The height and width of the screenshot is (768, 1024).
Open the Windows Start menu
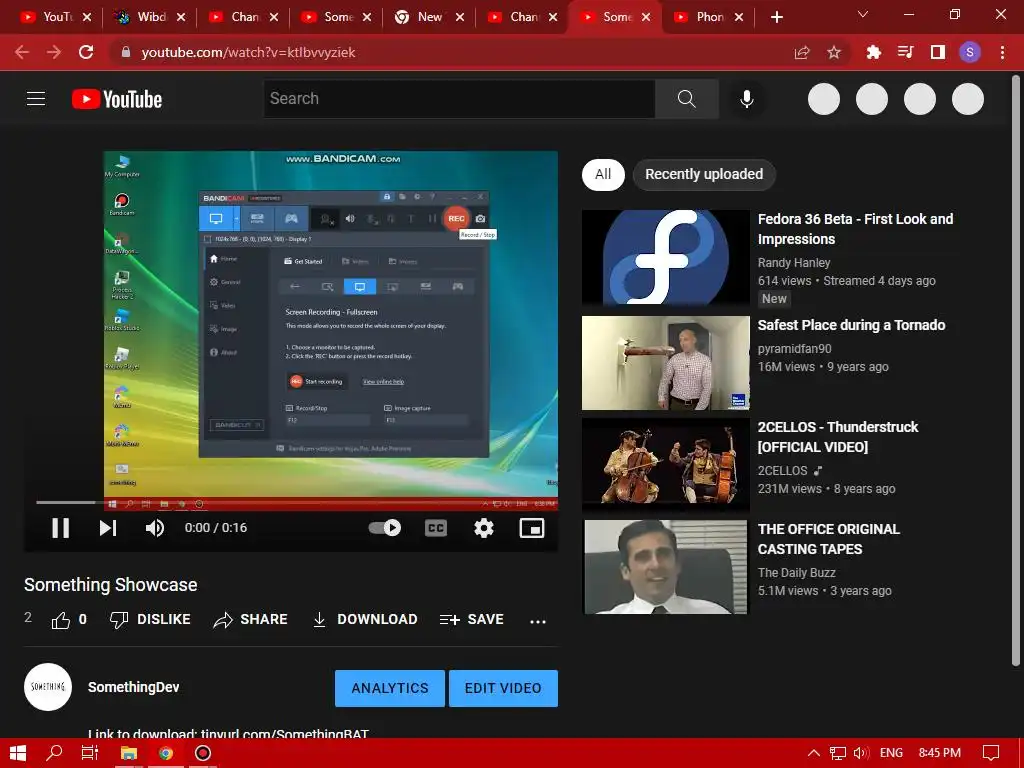click(18, 753)
